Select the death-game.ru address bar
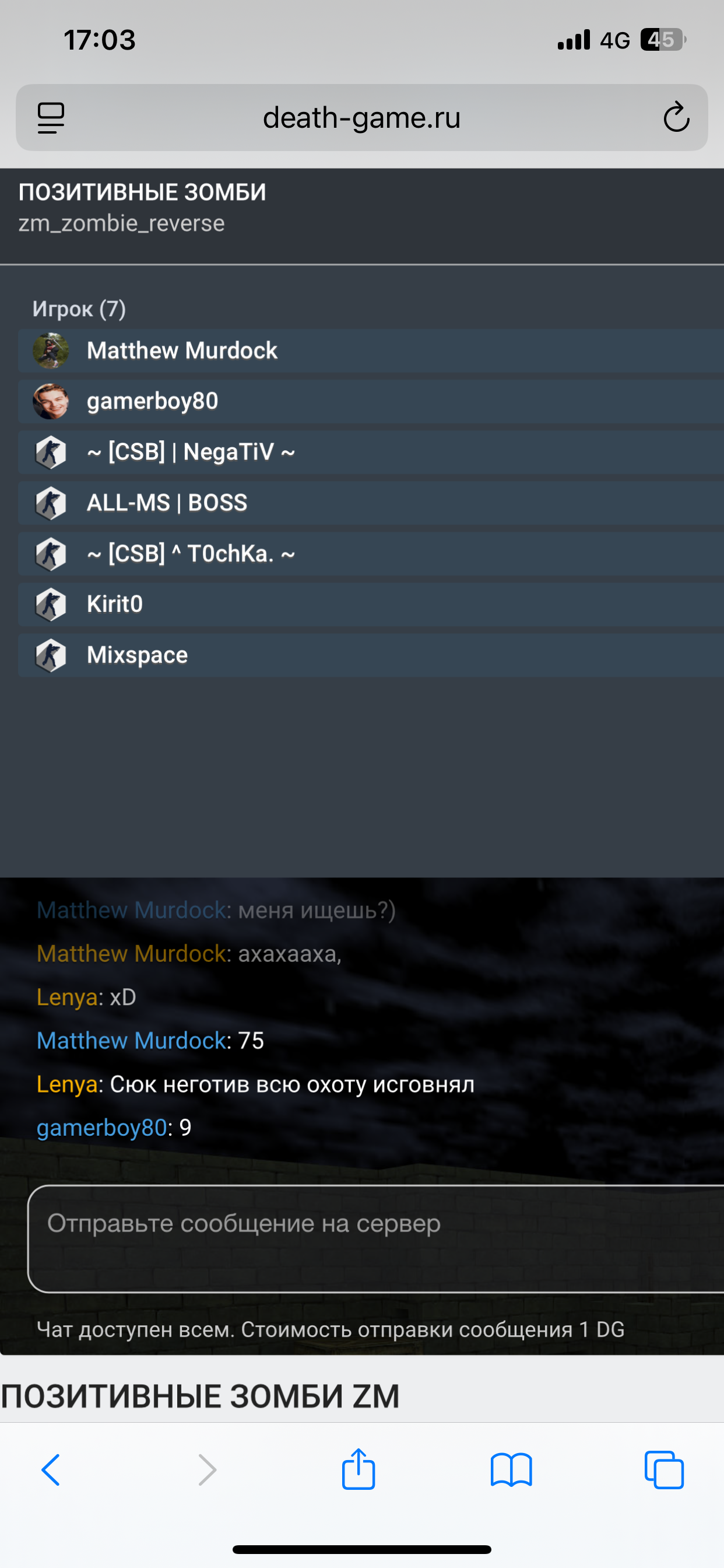This screenshot has height=1568, width=724. [x=361, y=117]
